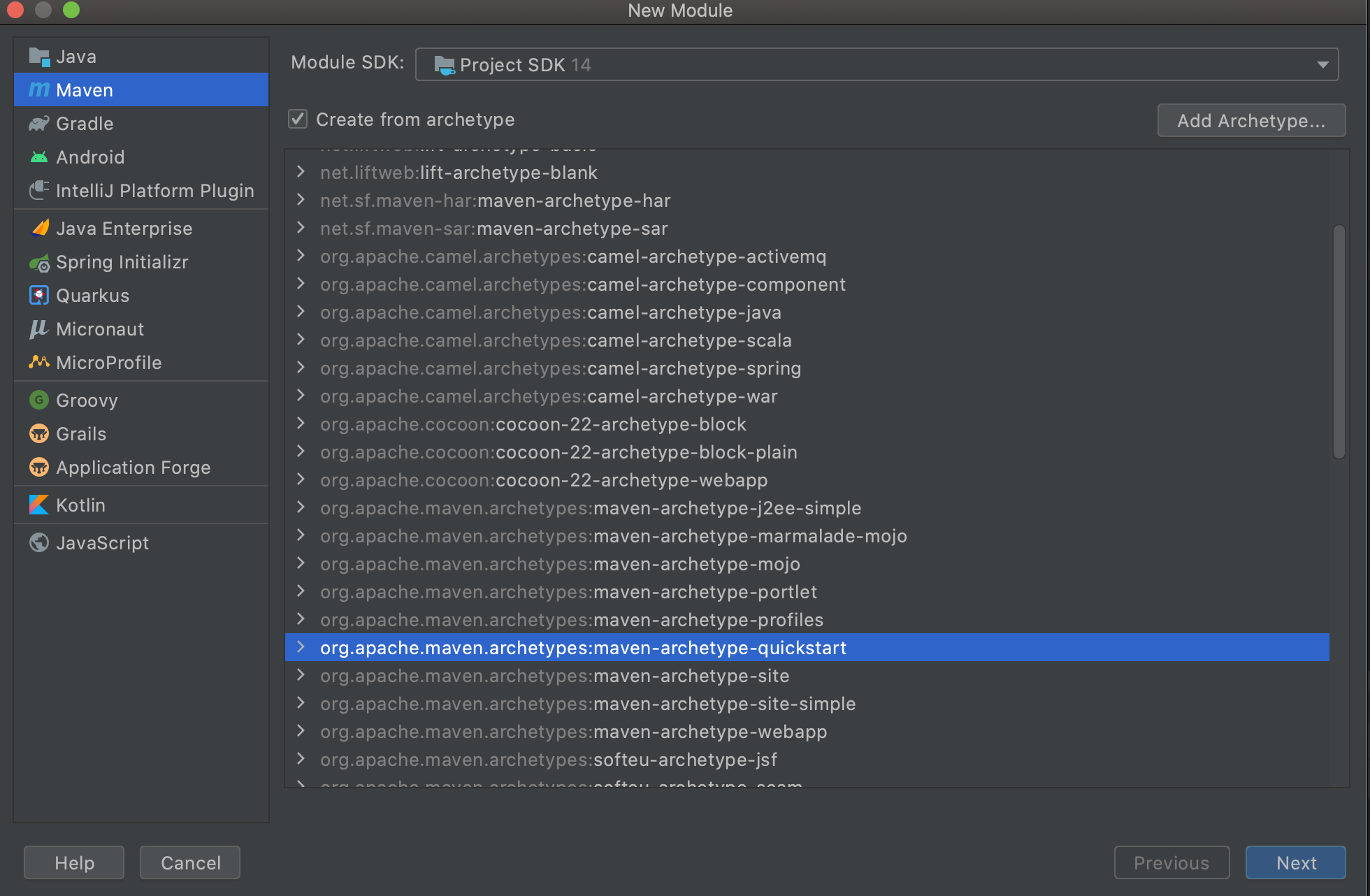Select the Android module icon
This screenshot has height=896, width=1370.
pyautogui.click(x=39, y=157)
